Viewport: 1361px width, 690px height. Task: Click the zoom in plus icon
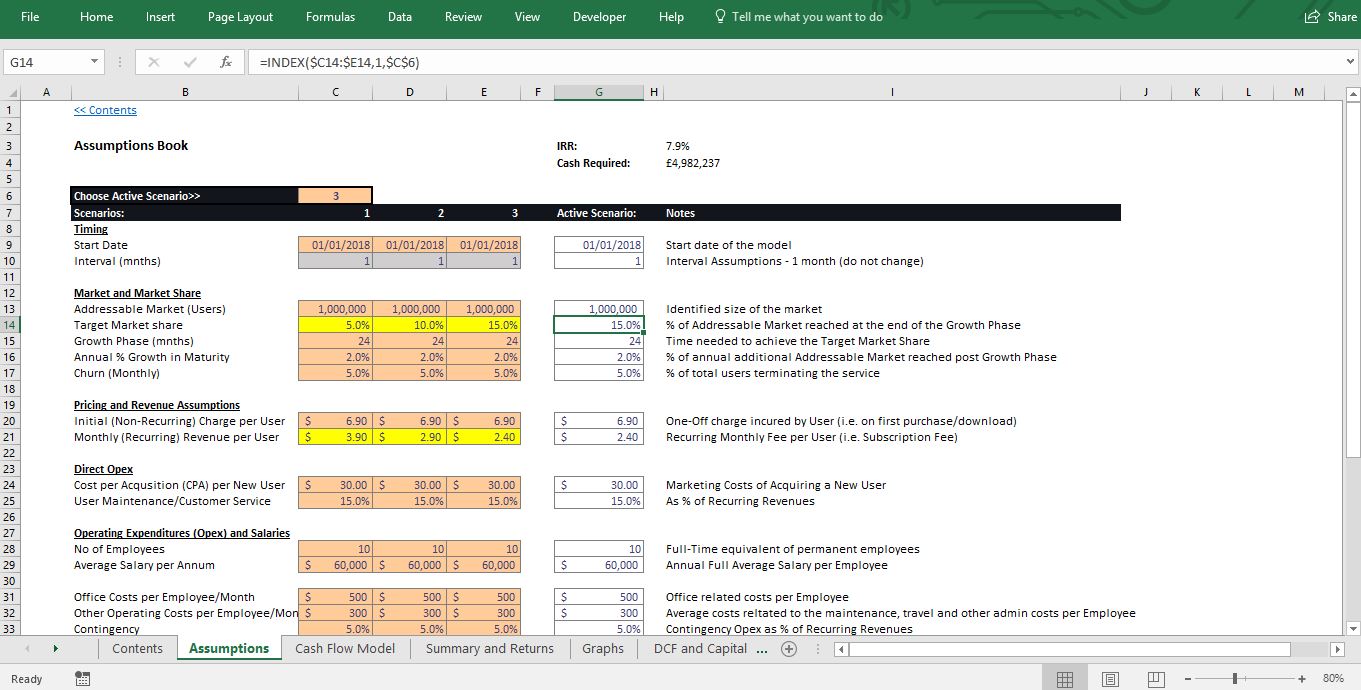[x=1302, y=679]
